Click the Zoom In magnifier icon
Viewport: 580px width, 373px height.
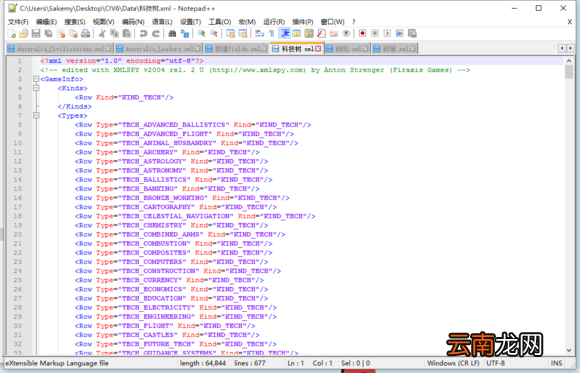tap(201, 34)
